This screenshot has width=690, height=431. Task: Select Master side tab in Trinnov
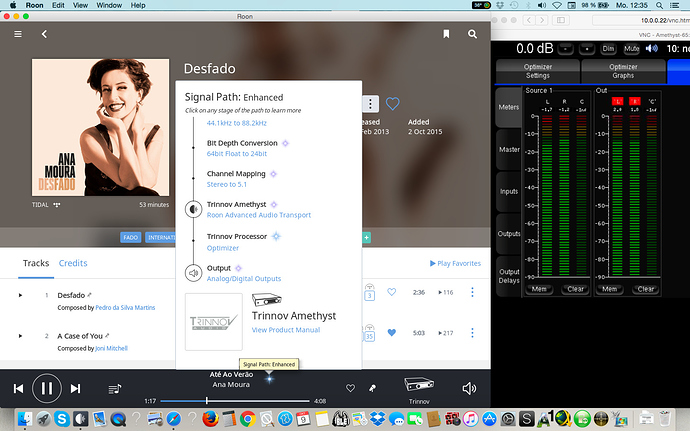[x=509, y=150]
